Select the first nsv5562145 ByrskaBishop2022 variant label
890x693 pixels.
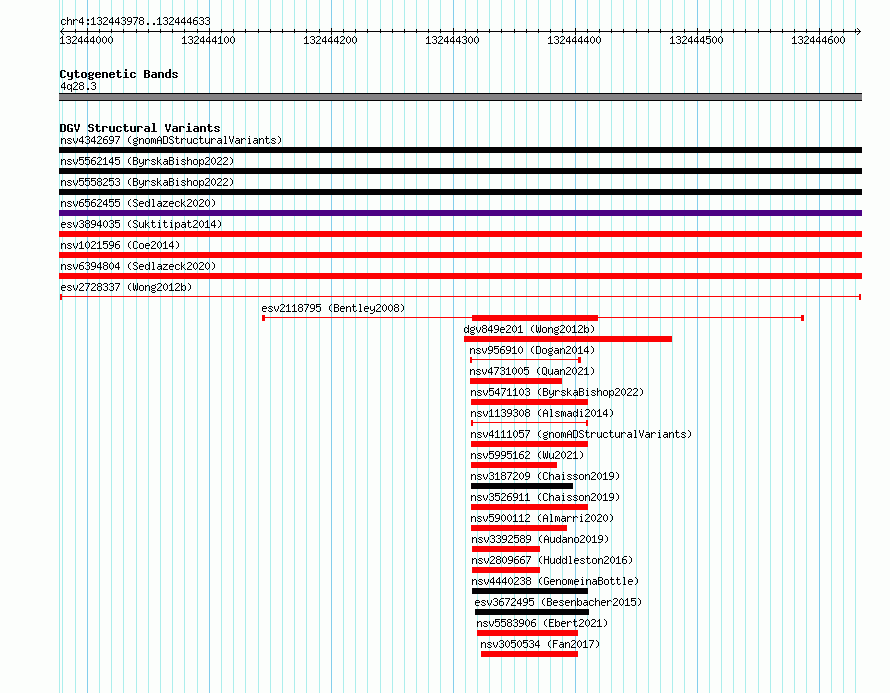(147, 161)
